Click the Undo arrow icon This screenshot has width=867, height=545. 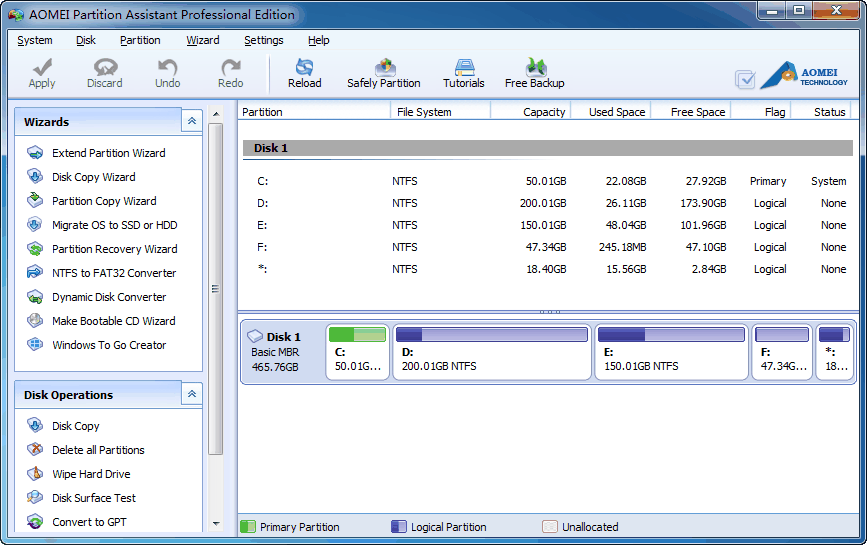coord(167,67)
